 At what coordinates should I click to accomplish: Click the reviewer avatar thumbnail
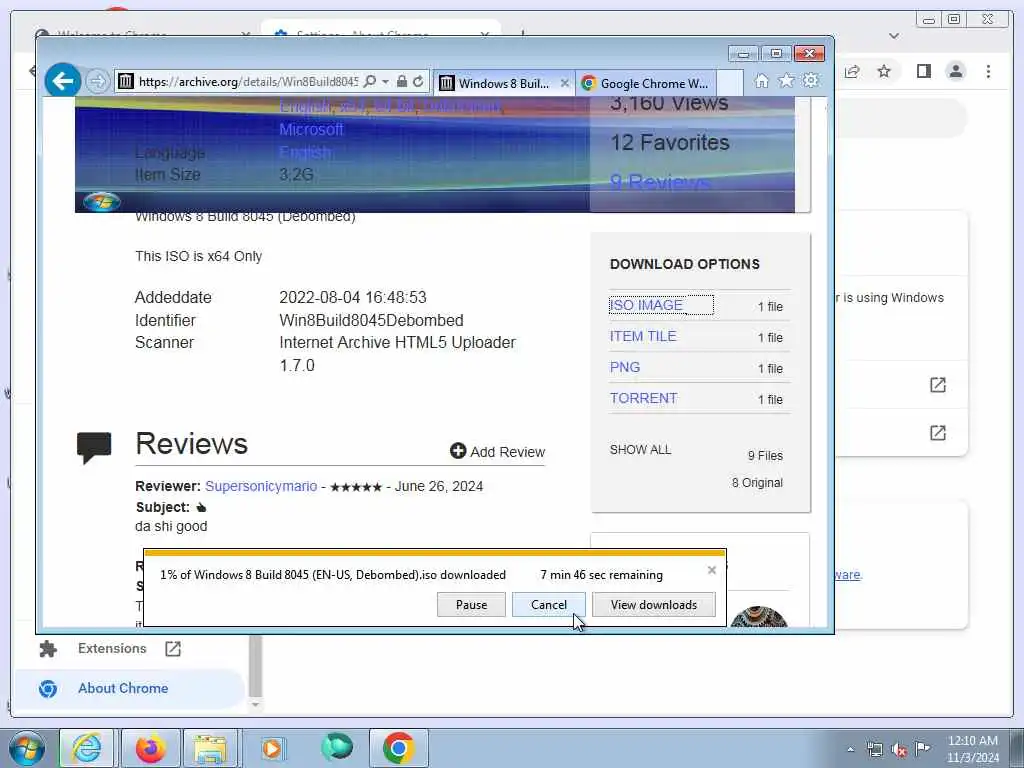coord(759,617)
